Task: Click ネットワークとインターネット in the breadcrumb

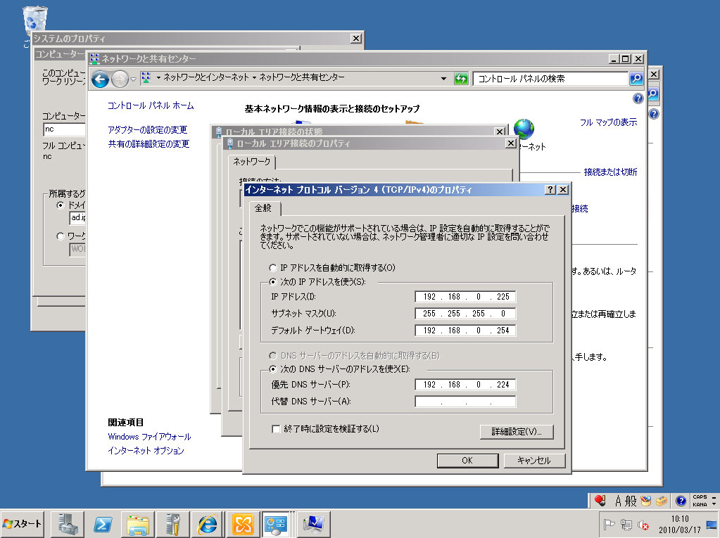Action: (206, 78)
